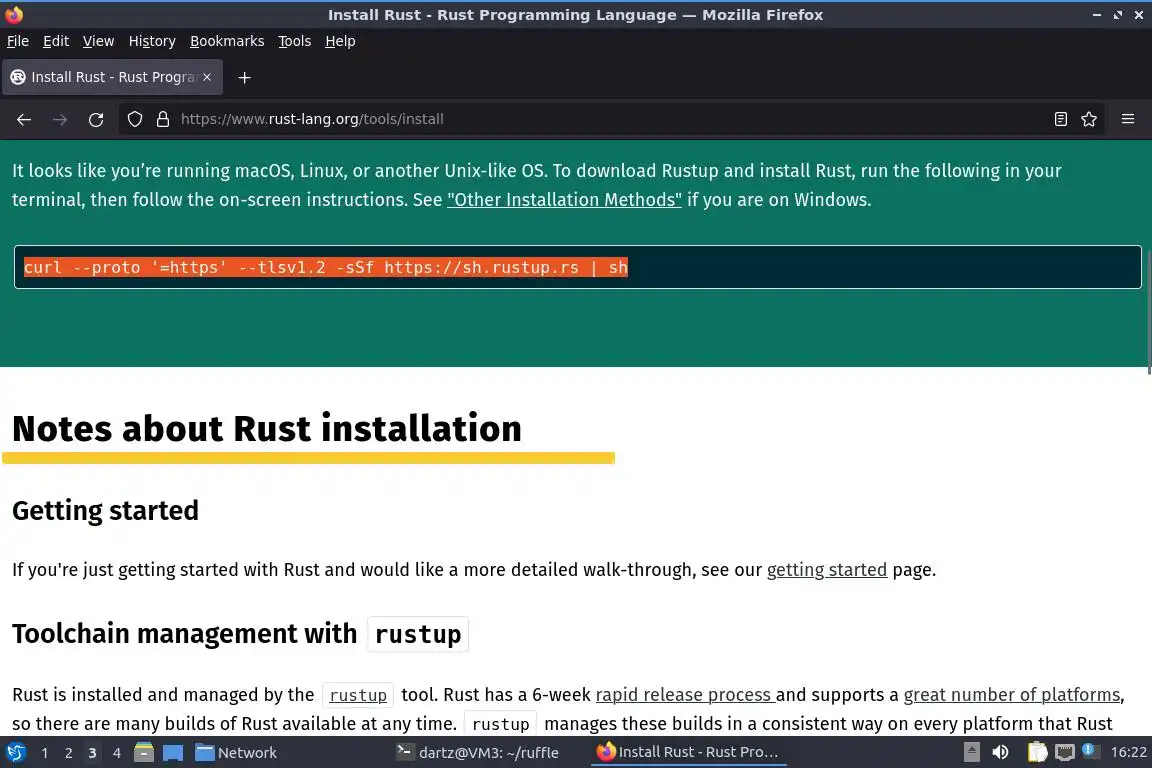Open the Tools menu
The height and width of the screenshot is (768, 1152).
(295, 41)
